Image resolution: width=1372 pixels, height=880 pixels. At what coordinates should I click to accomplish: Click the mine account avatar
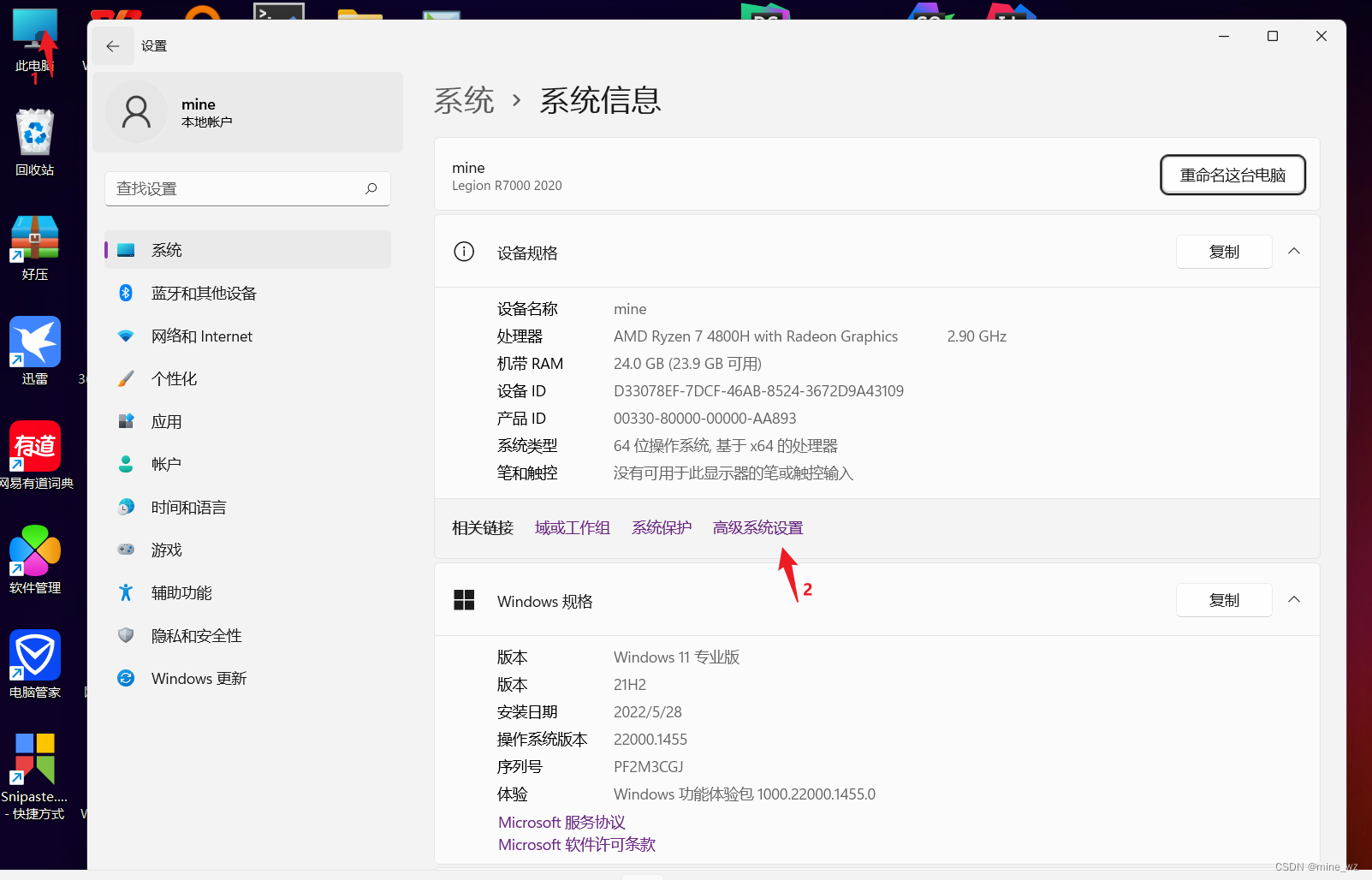coord(136,112)
